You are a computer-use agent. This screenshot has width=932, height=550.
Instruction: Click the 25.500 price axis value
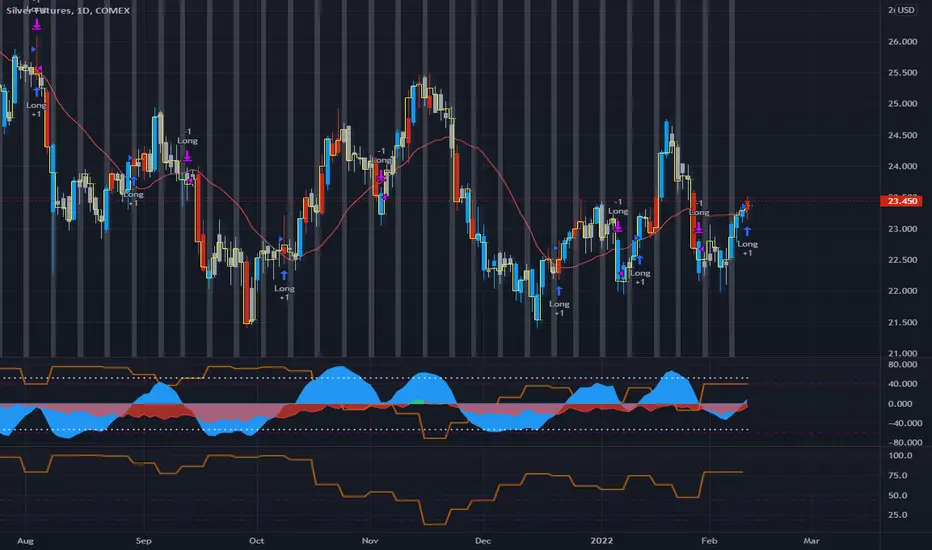pyautogui.click(x=902, y=73)
